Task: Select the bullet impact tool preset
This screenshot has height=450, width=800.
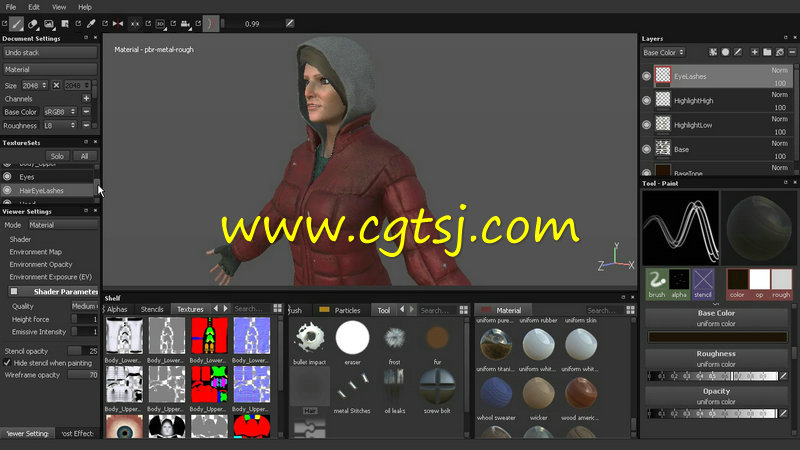Action: pyautogui.click(x=309, y=343)
